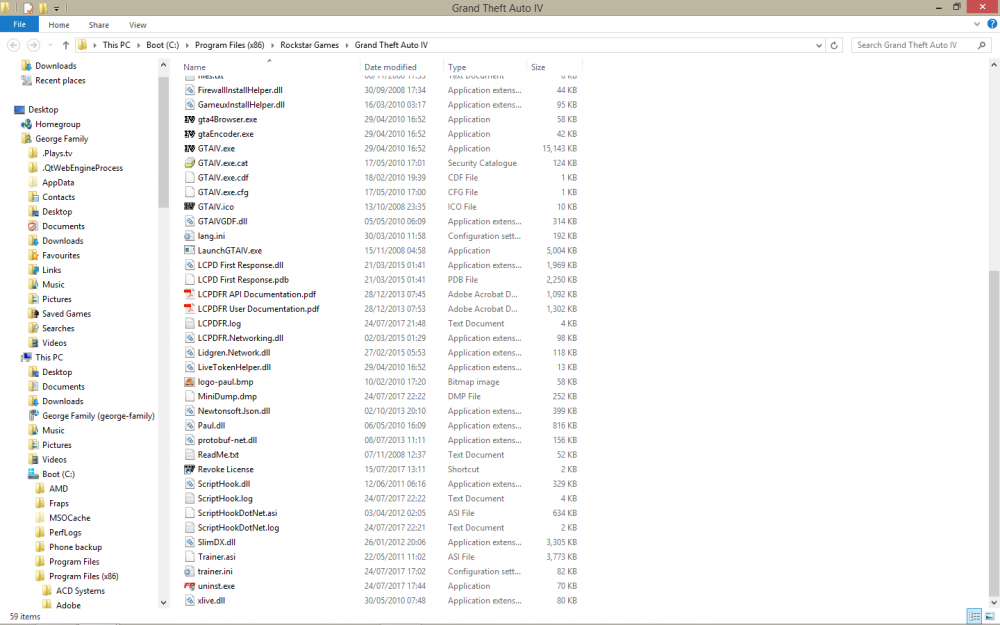Click the forward navigation arrow
The width and height of the screenshot is (1000, 625).
31,45
